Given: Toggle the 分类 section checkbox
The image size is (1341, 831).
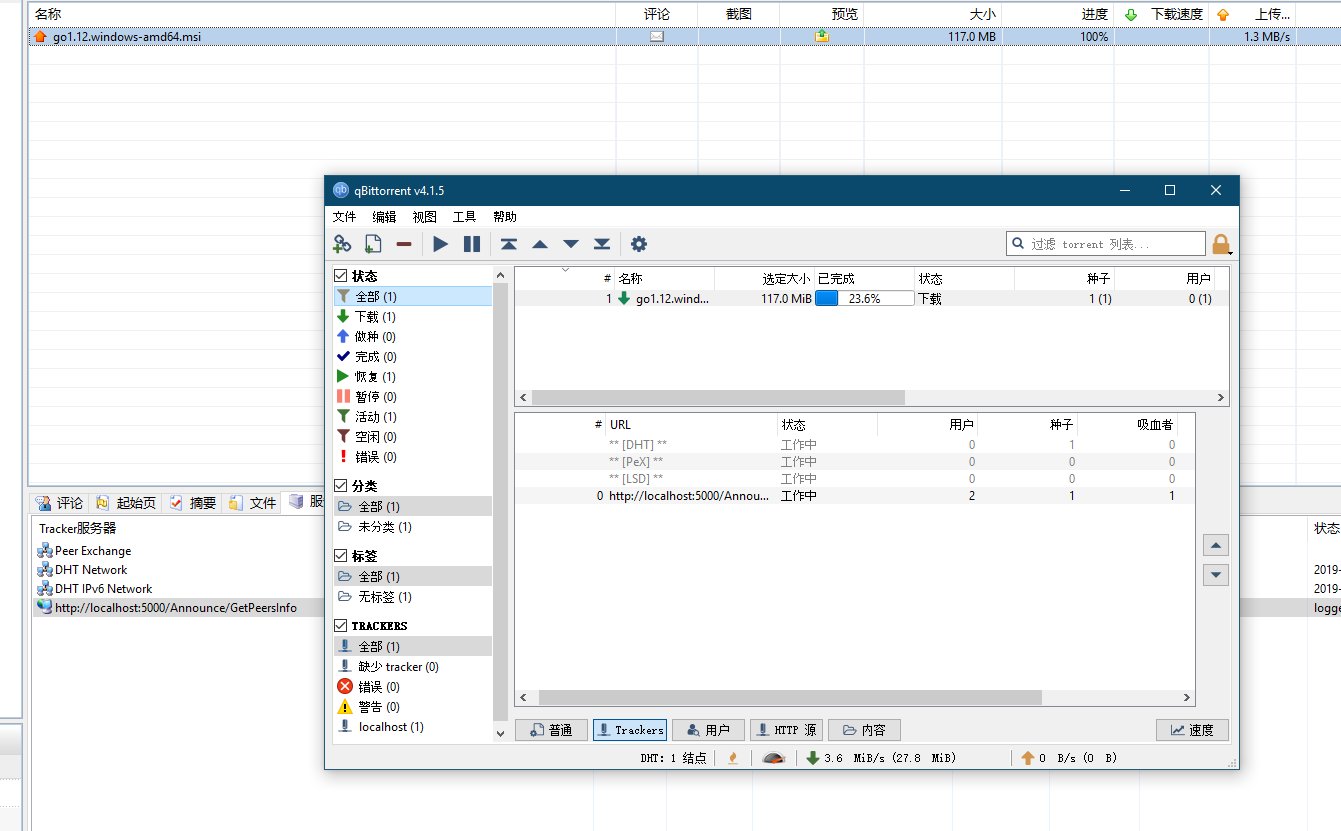Looking at the screenshot, I should pos(341,486).
